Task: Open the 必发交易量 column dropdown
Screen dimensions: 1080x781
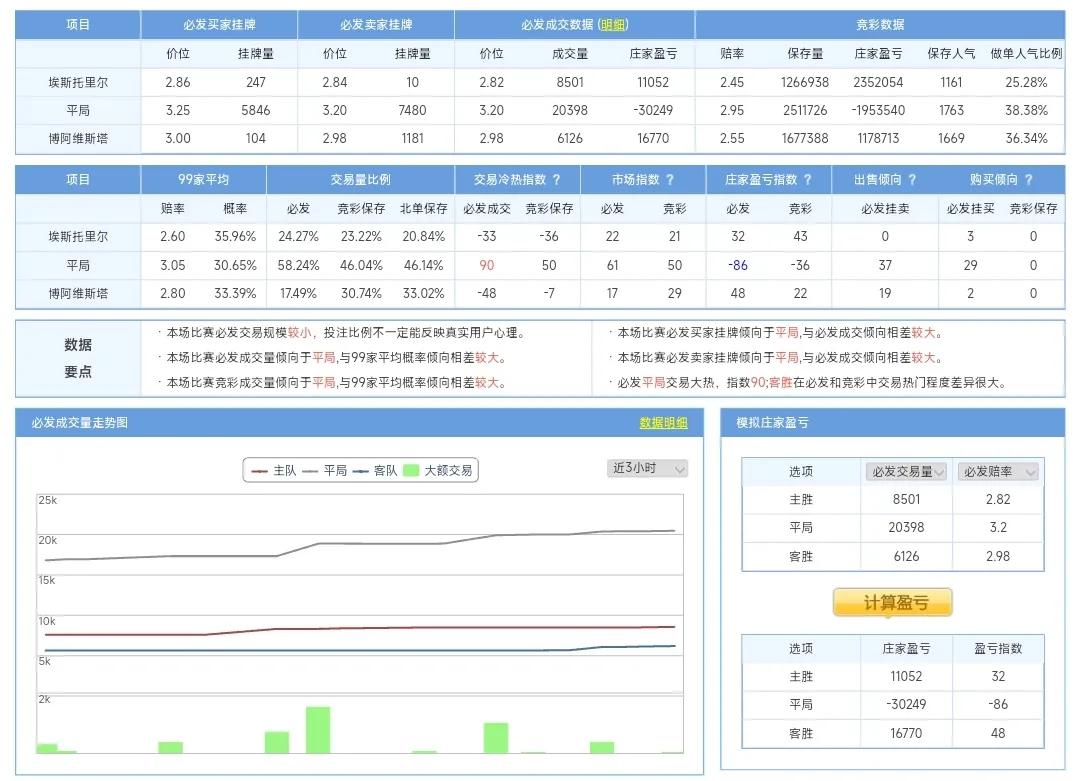Action: tap(906, 470)
